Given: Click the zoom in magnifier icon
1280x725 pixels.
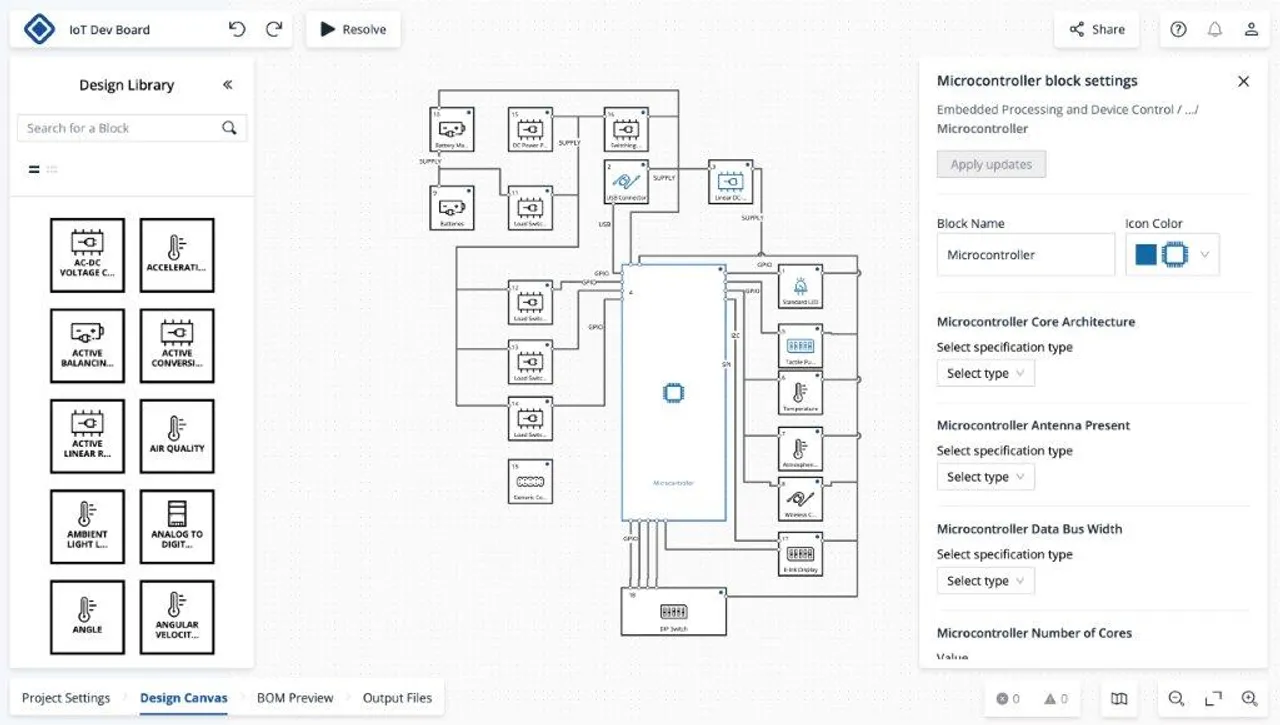Looking at the screenshot, I should point(1249,699).
